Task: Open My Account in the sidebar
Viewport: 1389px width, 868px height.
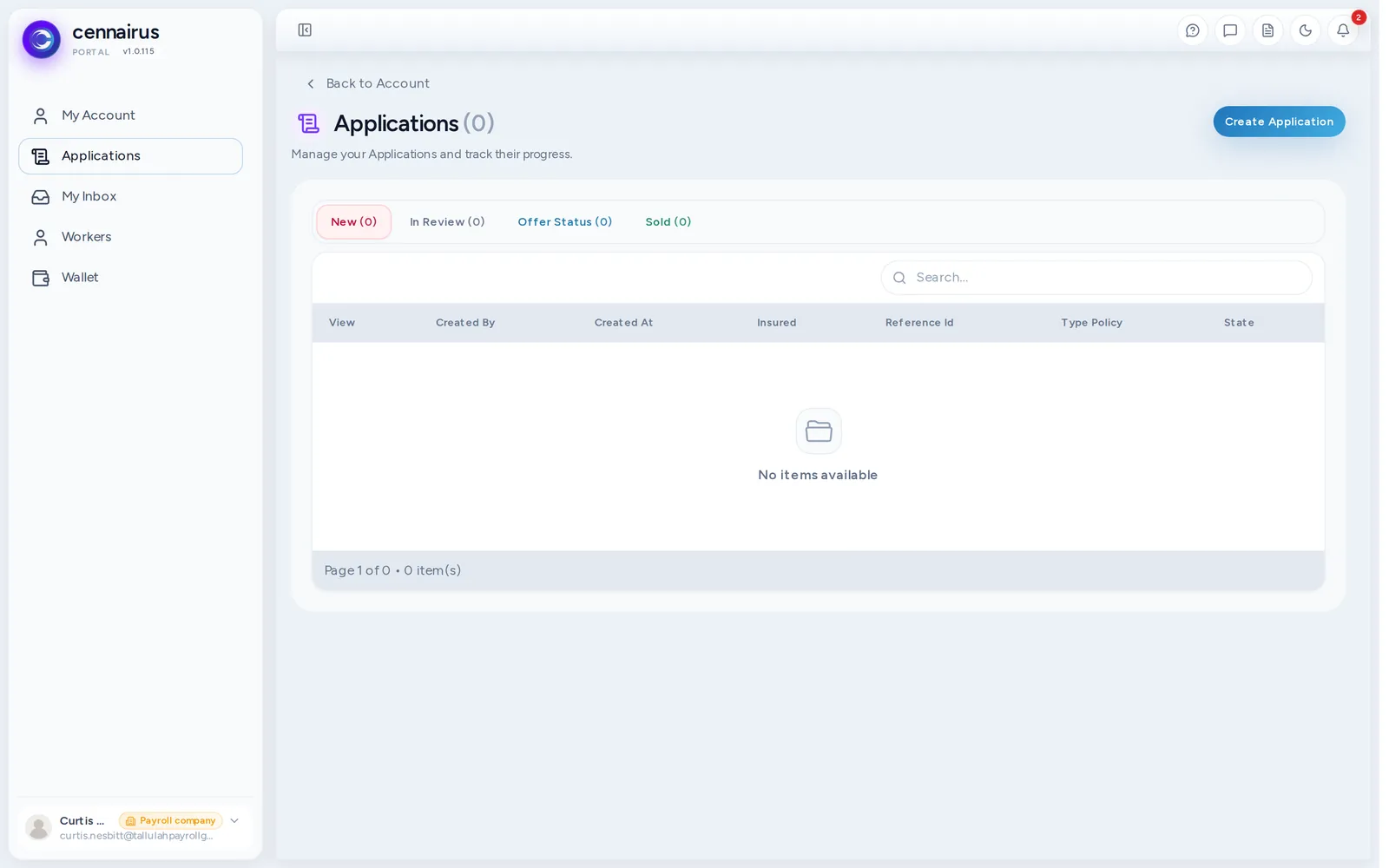Action: coord(130,115)
